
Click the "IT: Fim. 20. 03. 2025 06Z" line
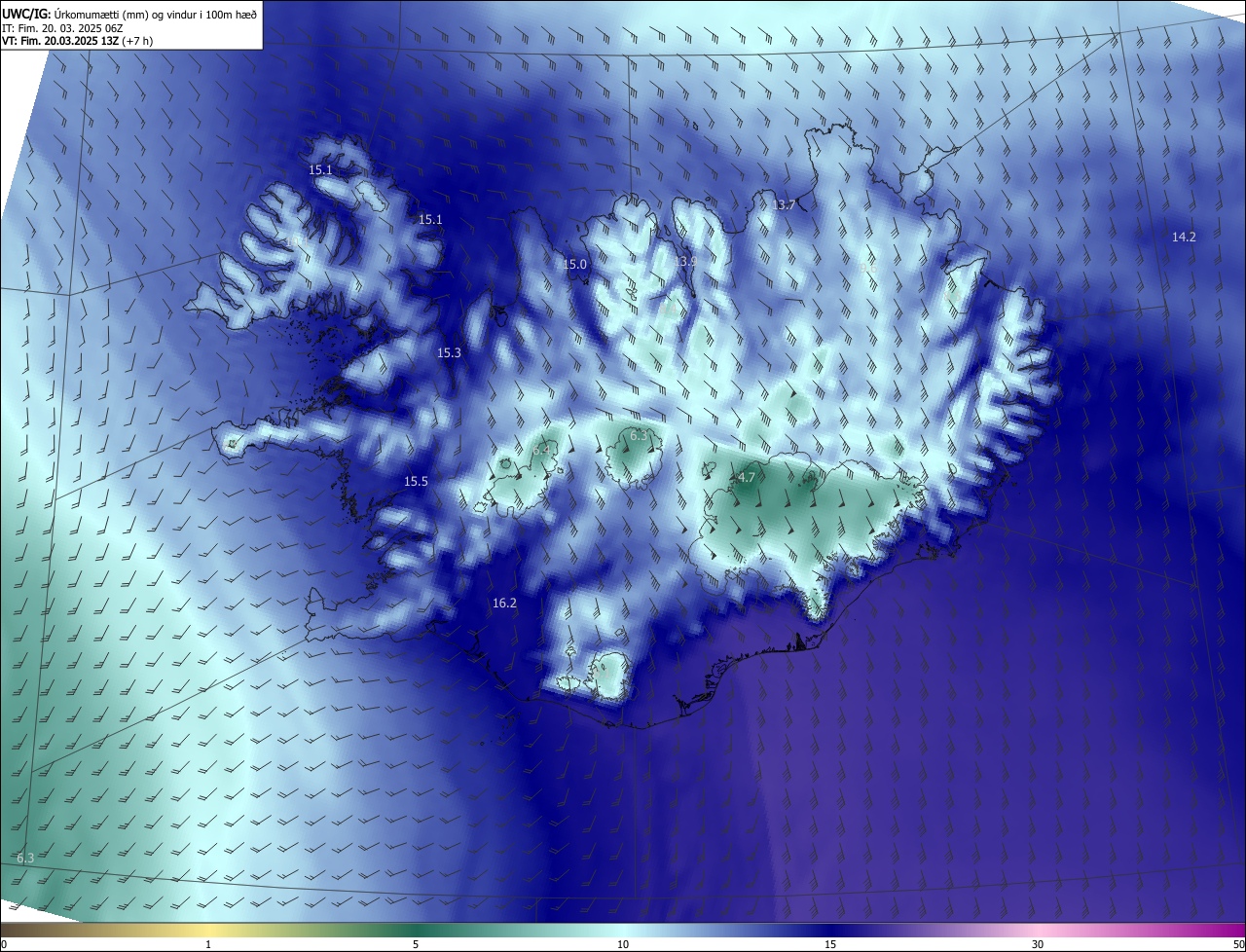pyautogui.click(x=61, y=27)
